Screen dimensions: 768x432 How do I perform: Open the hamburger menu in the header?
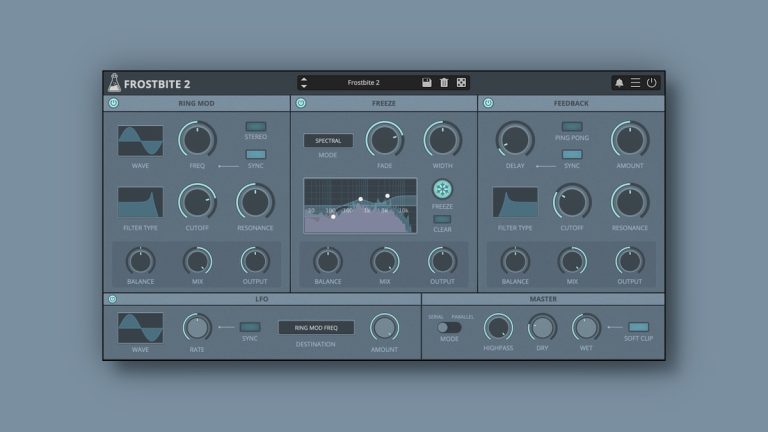635,83
